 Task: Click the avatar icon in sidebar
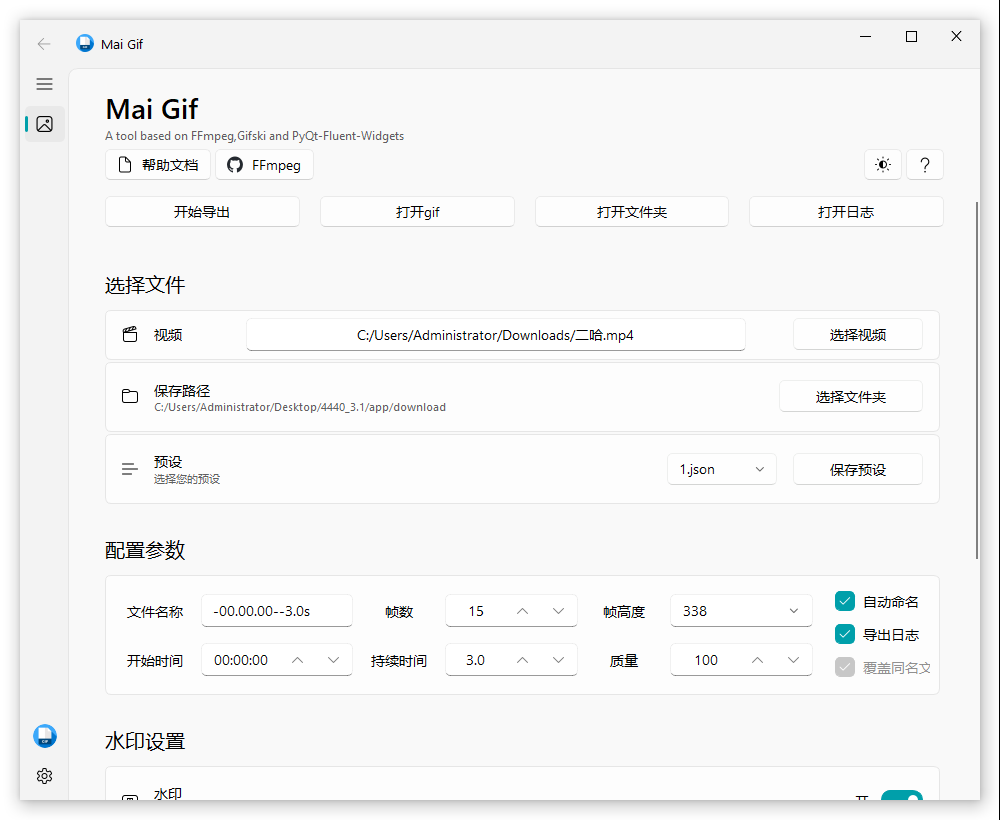coord(44,736)
